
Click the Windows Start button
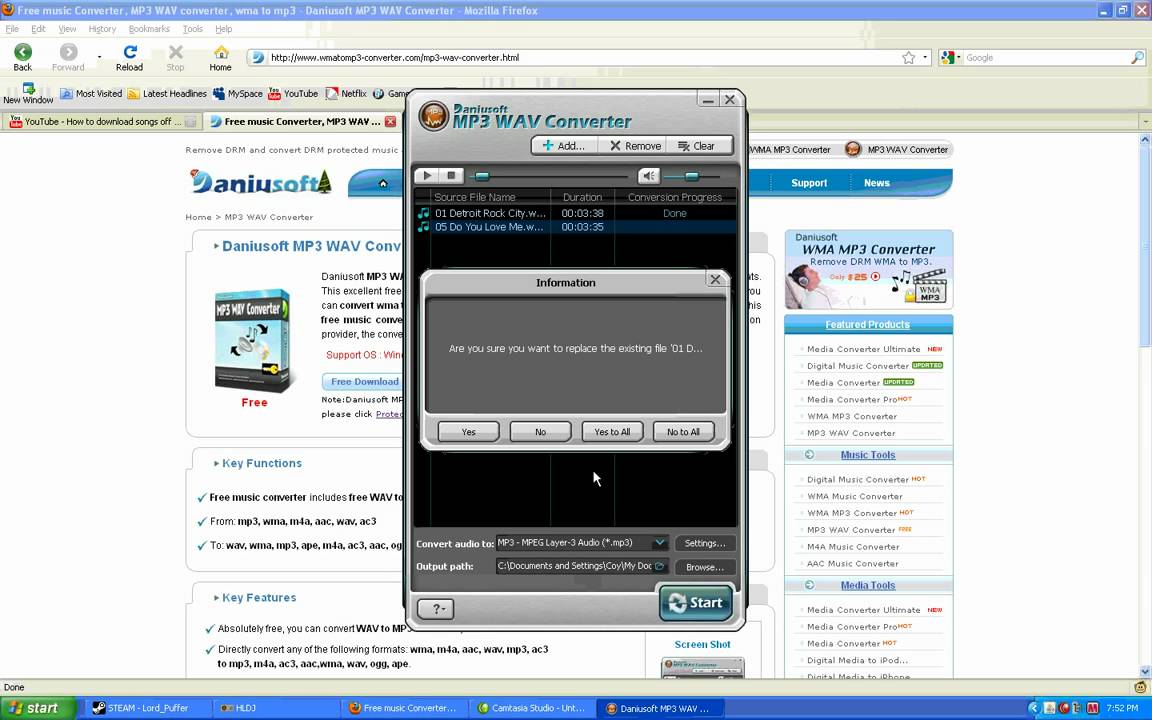coord(37,708)
